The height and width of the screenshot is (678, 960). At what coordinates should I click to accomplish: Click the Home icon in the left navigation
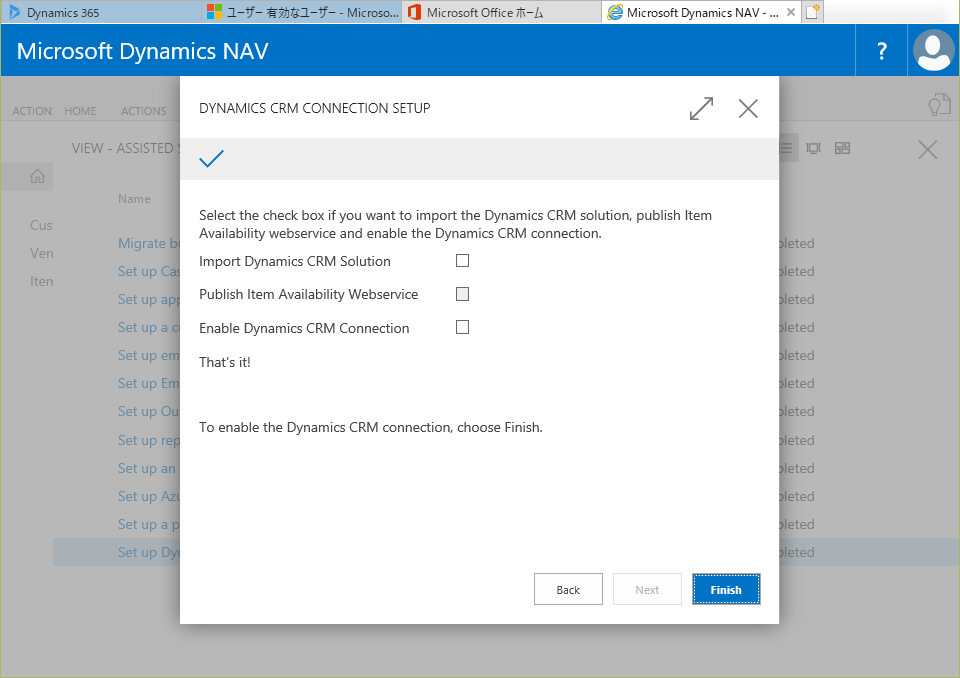click(x=38, y=177)
